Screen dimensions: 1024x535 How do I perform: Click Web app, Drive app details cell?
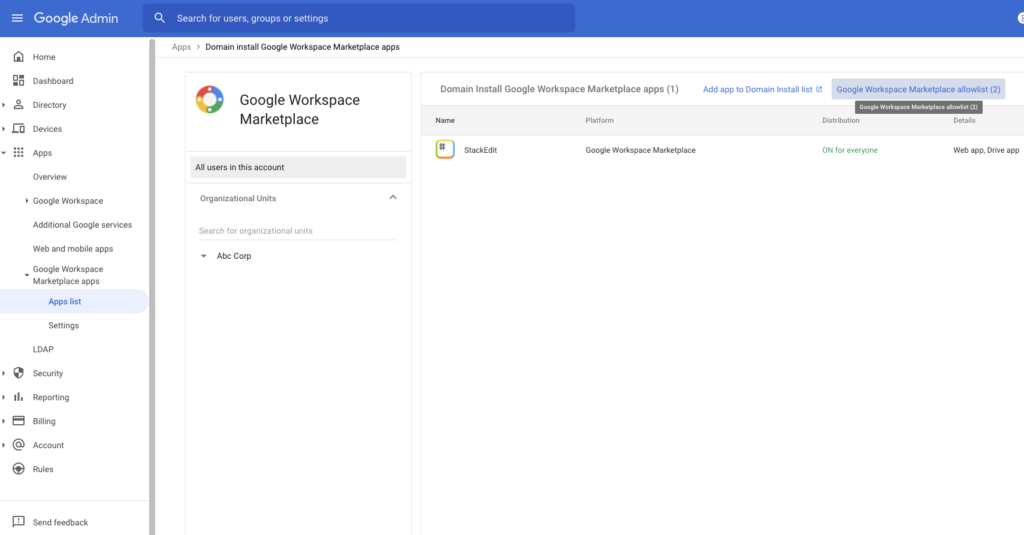(x=986, y=150)
